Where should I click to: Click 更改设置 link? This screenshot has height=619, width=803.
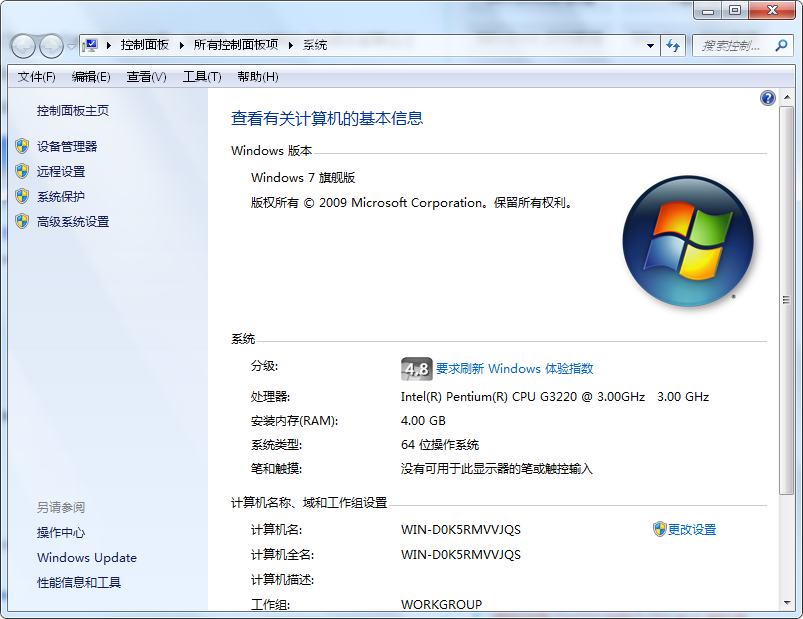pyautogui.click(x=692, y=529)
